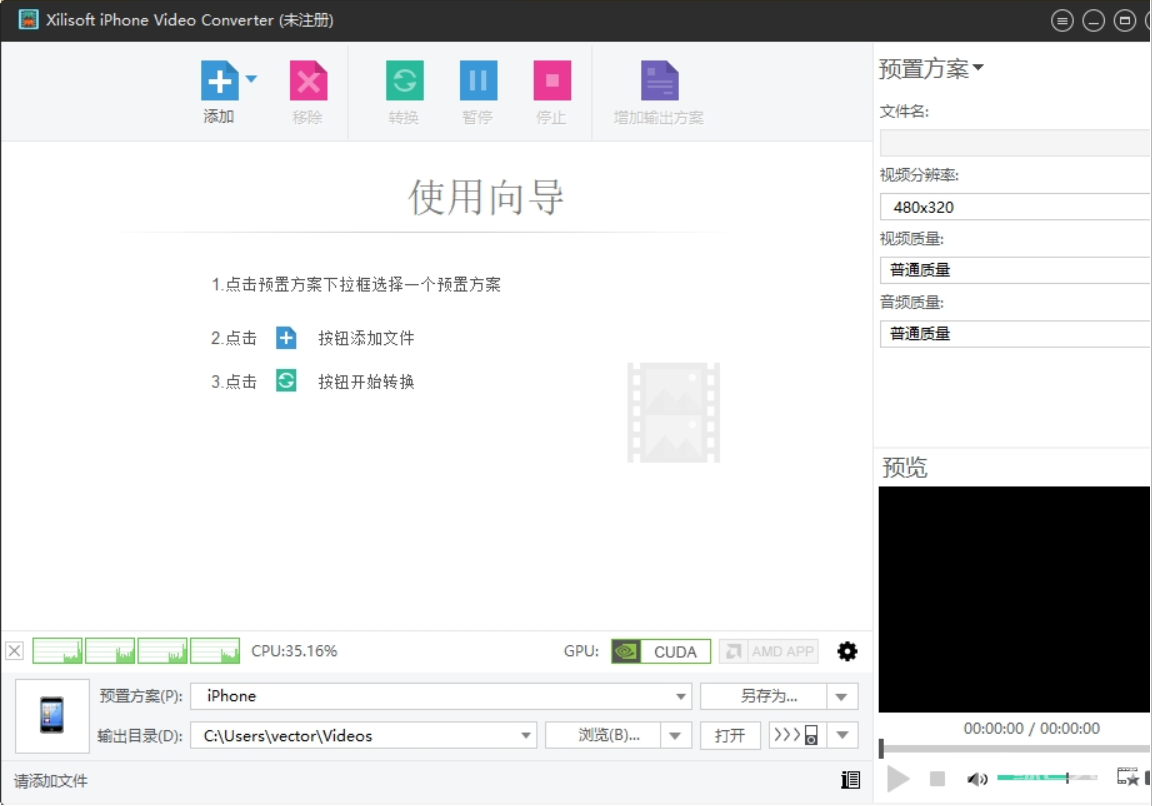The height and width of the screenshot is (806, 1152).
Task: Click the iPhone device thumbnail
Action: [52, 716]
